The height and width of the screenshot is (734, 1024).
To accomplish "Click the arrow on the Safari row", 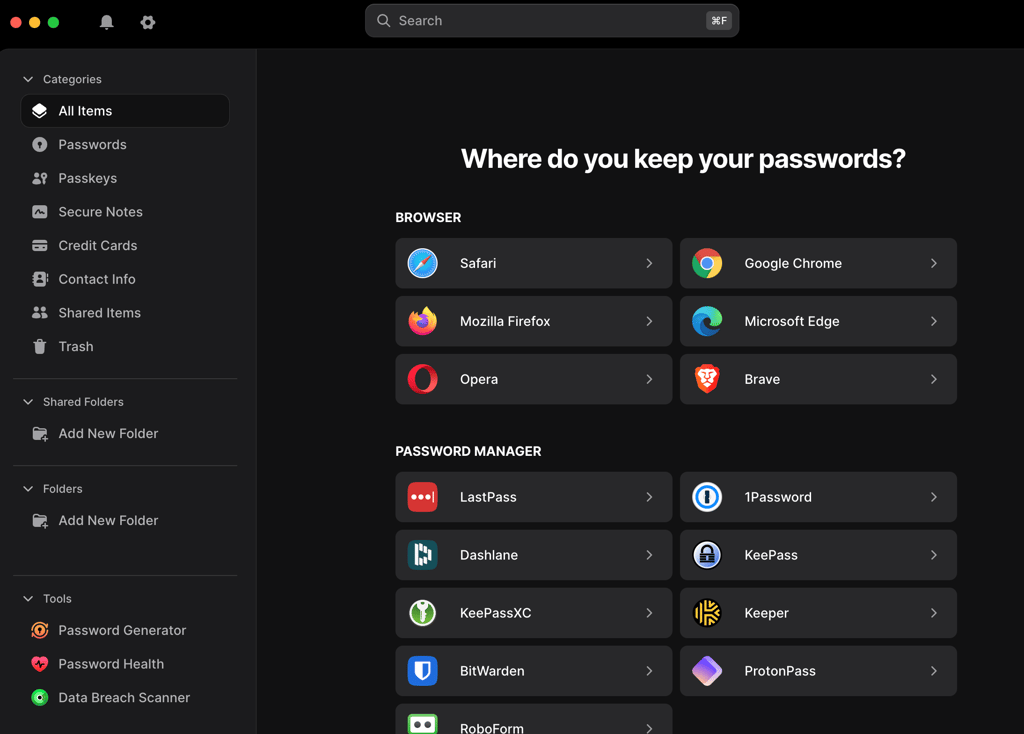I will 649,263.
